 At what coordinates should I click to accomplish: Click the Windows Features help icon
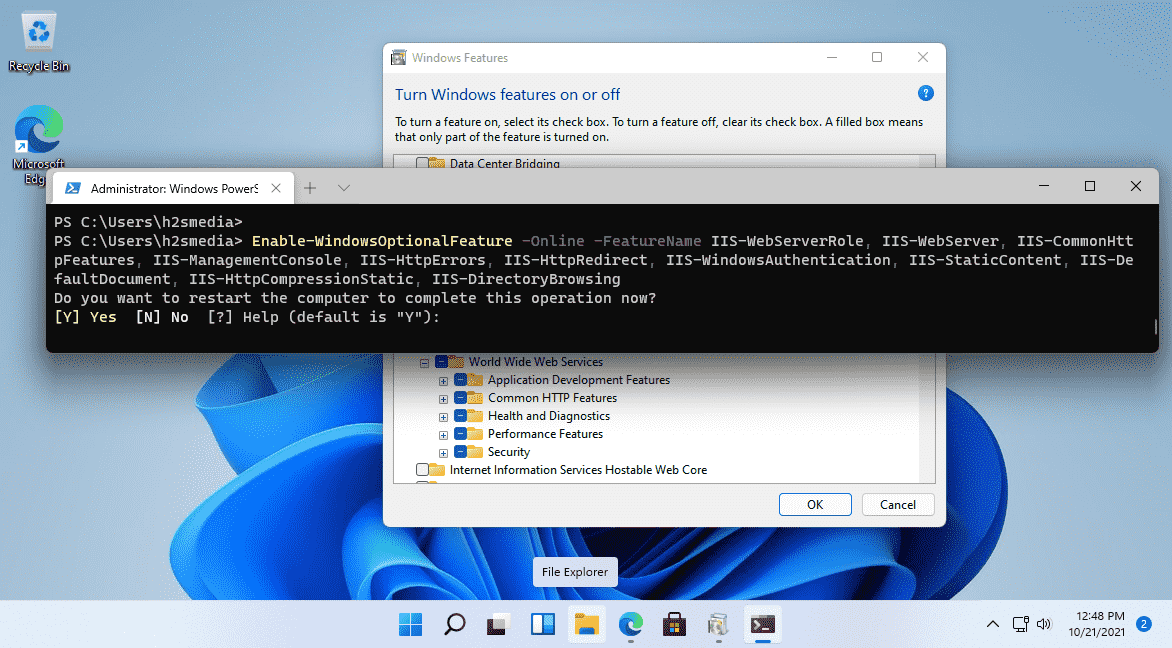coord(925,93)
